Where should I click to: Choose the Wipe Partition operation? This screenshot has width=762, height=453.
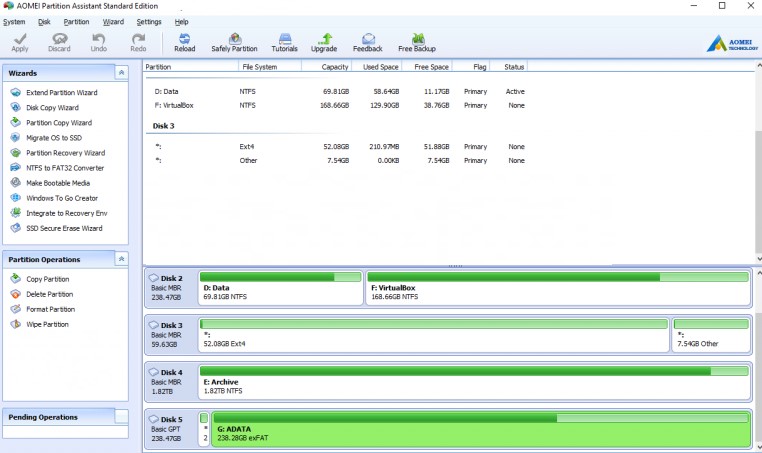[x=47, y=324]
